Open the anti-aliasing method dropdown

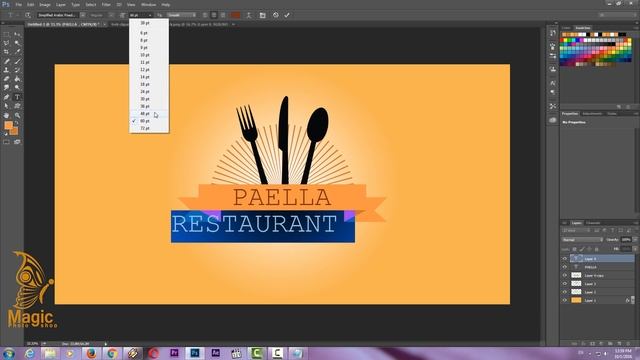(181, 15)
